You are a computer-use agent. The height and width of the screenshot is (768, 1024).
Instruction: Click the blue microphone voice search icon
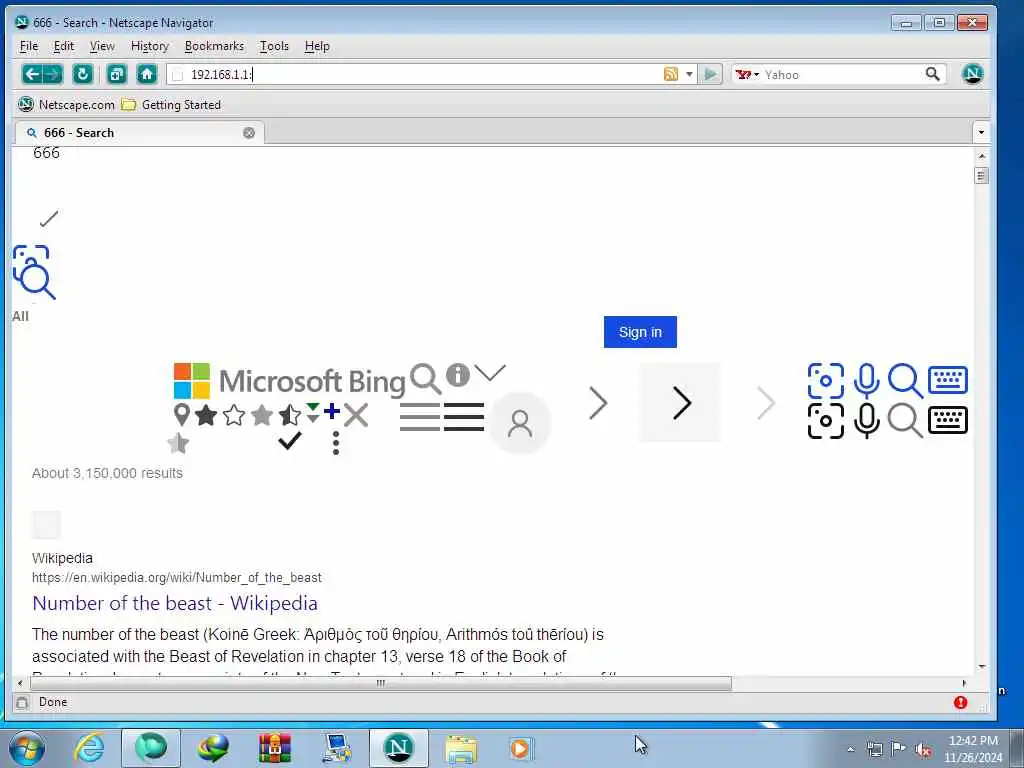point(866,381)
